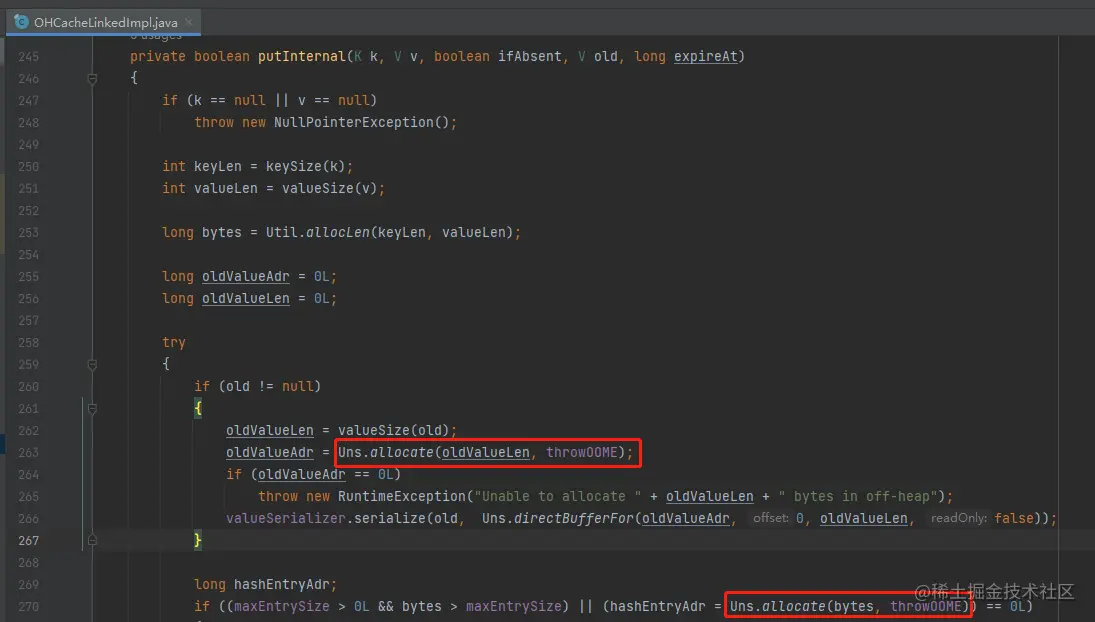Click Util.allocLen on line 253
This screenshot has height=622, width=1095.
(317, 232)
